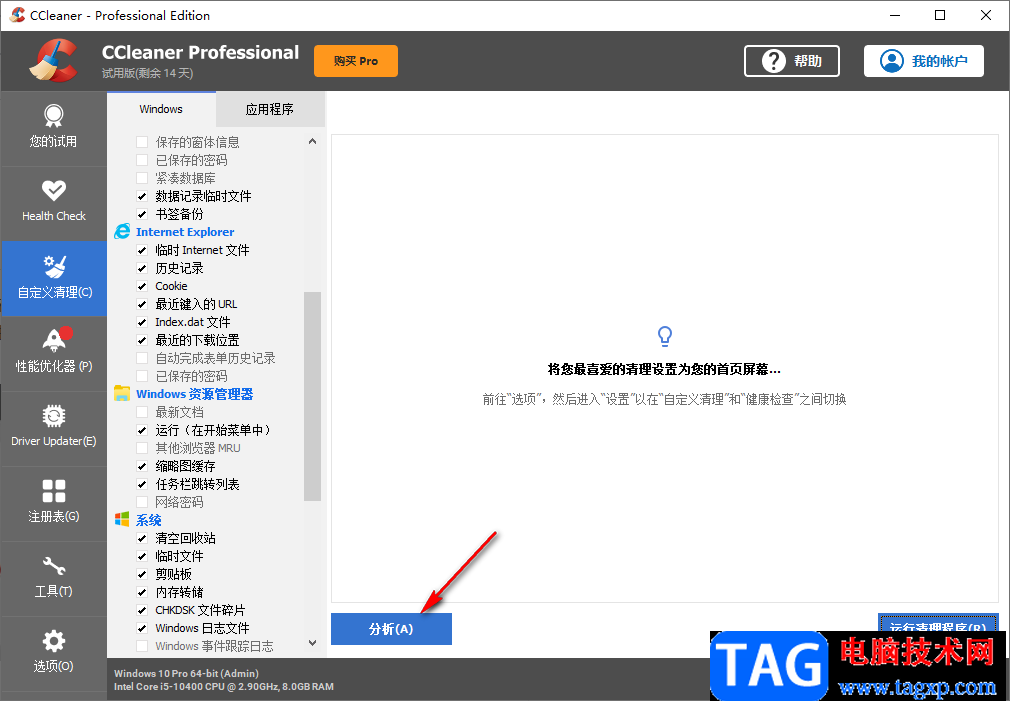Enable Windows 事件跟踪日志 checkbox
Viewport: 1010px width, 701px height.
[x=142, y=646]
